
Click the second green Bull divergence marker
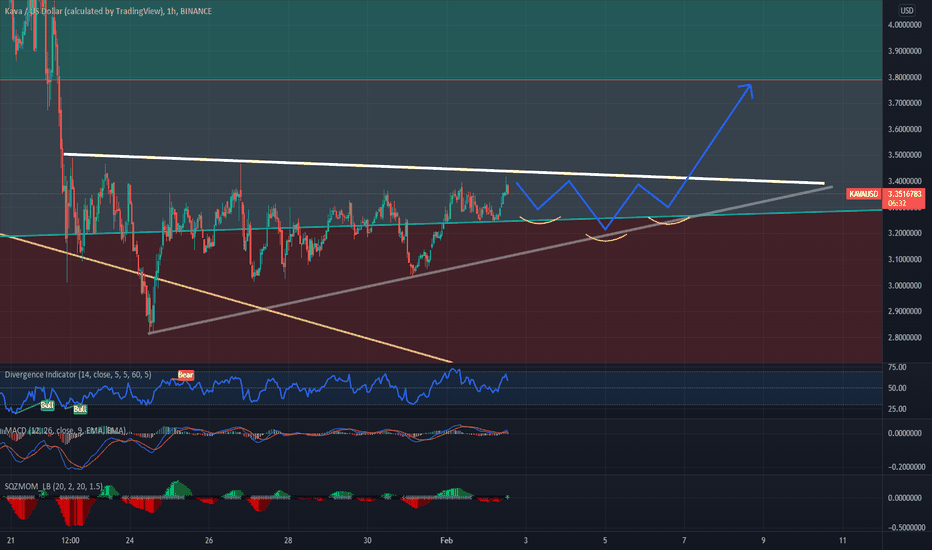(x=80, y=409)
